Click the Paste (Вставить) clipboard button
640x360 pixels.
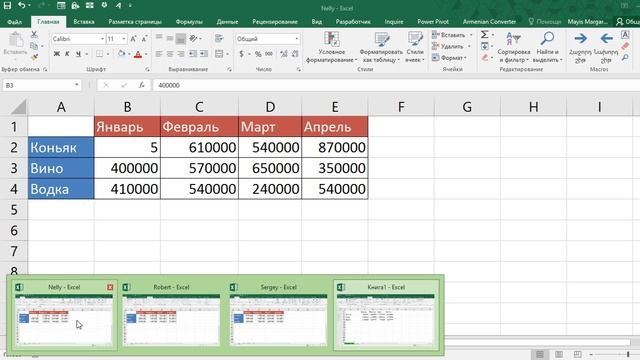click(15, 44)
